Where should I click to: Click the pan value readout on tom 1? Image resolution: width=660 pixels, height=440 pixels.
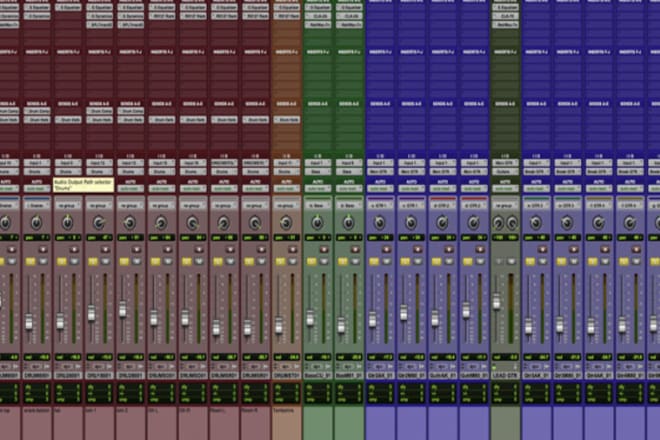(99, 238)
